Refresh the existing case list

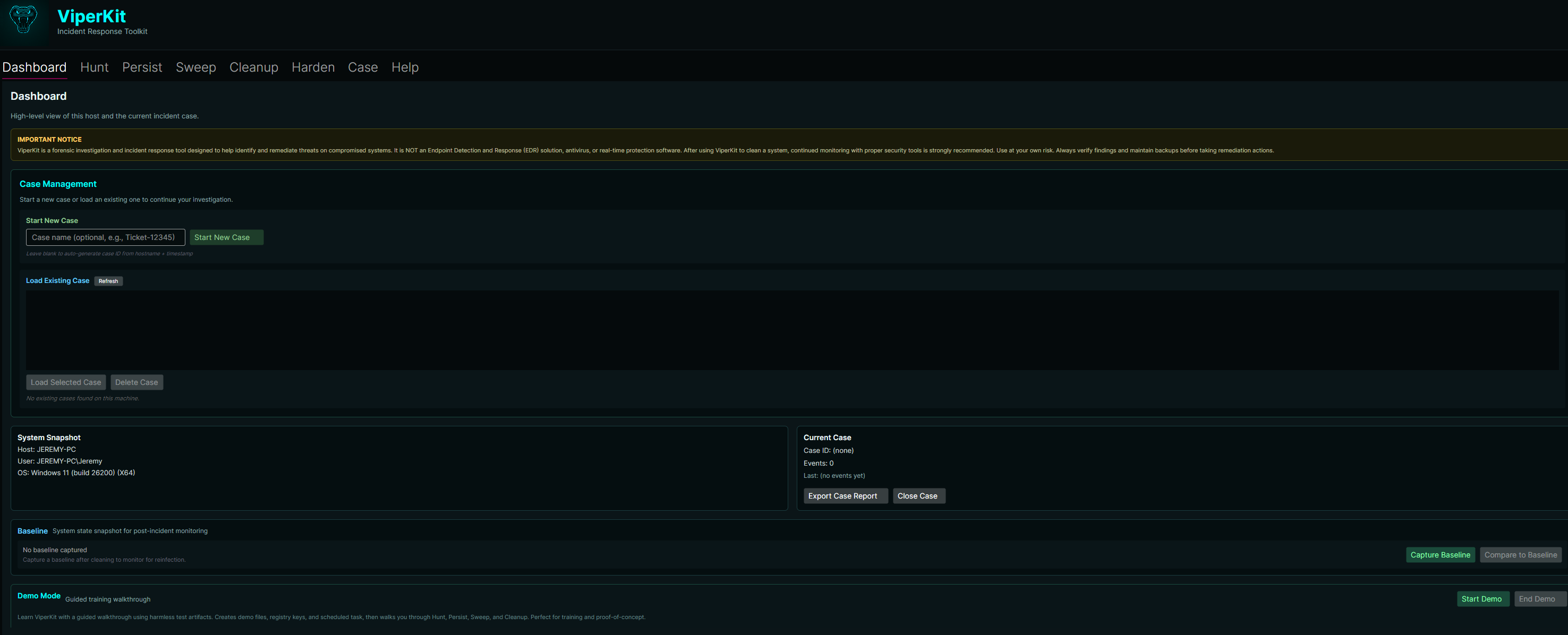[108, 281]
